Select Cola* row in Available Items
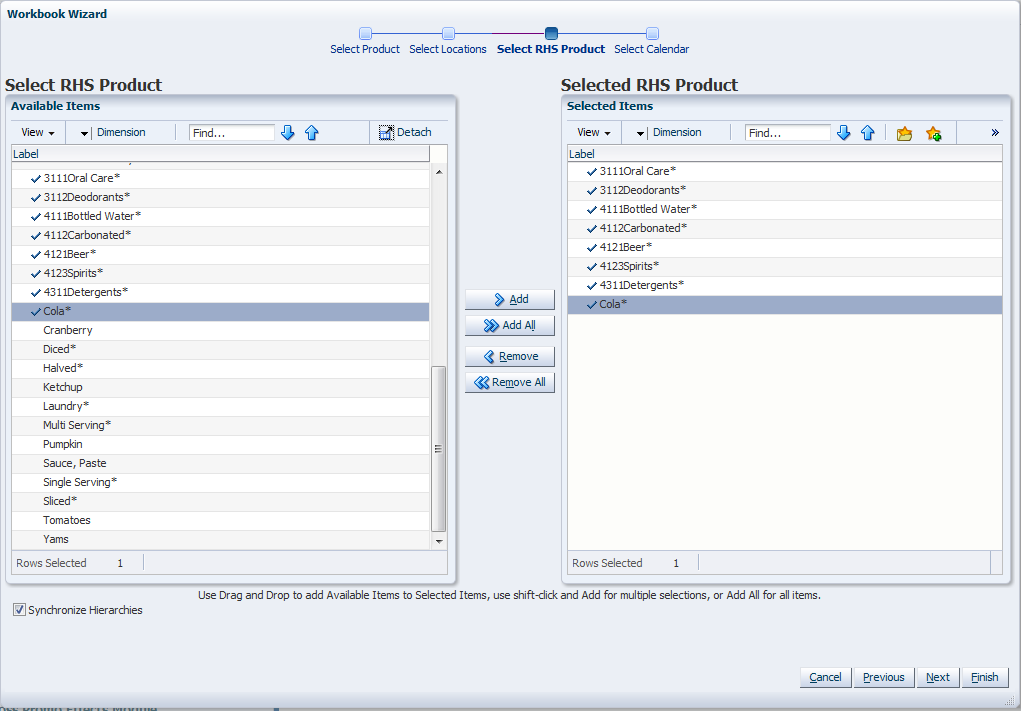 (x=220, y=311)
